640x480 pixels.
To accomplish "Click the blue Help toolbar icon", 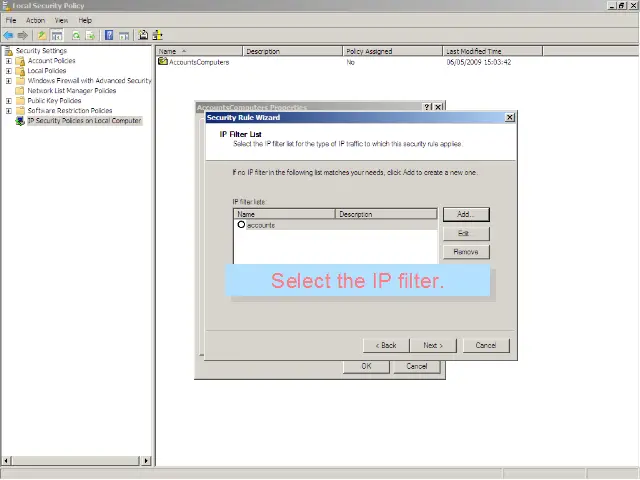I will [x=110, y=35].
